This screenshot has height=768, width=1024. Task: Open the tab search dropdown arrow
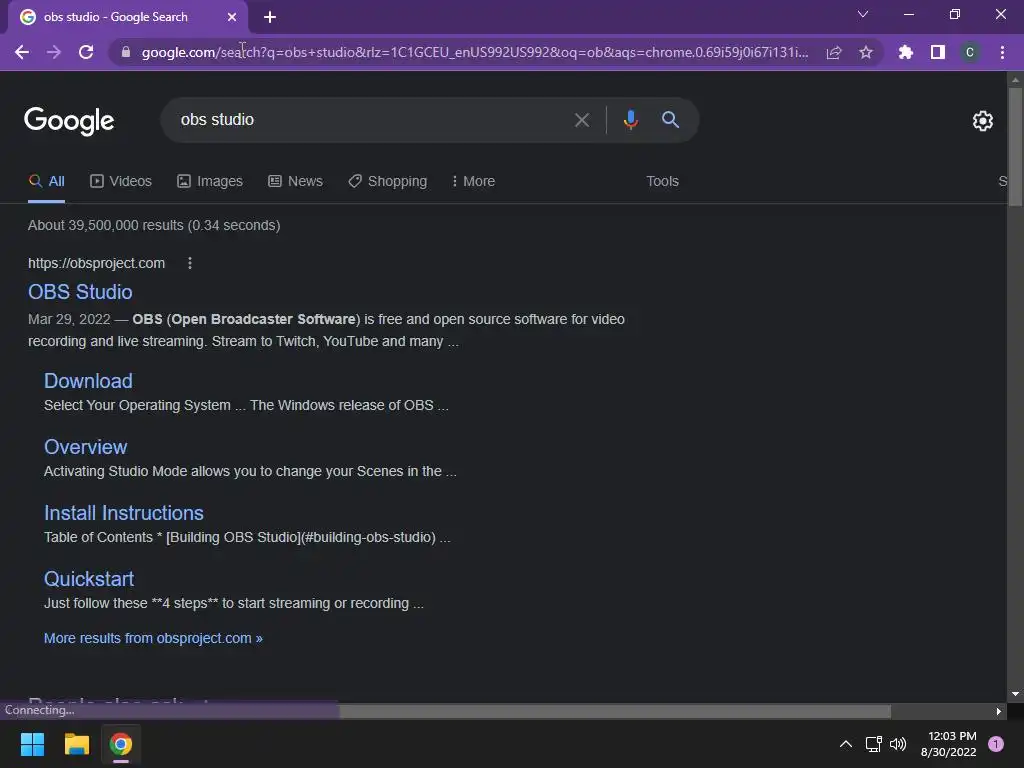point(863,14)
